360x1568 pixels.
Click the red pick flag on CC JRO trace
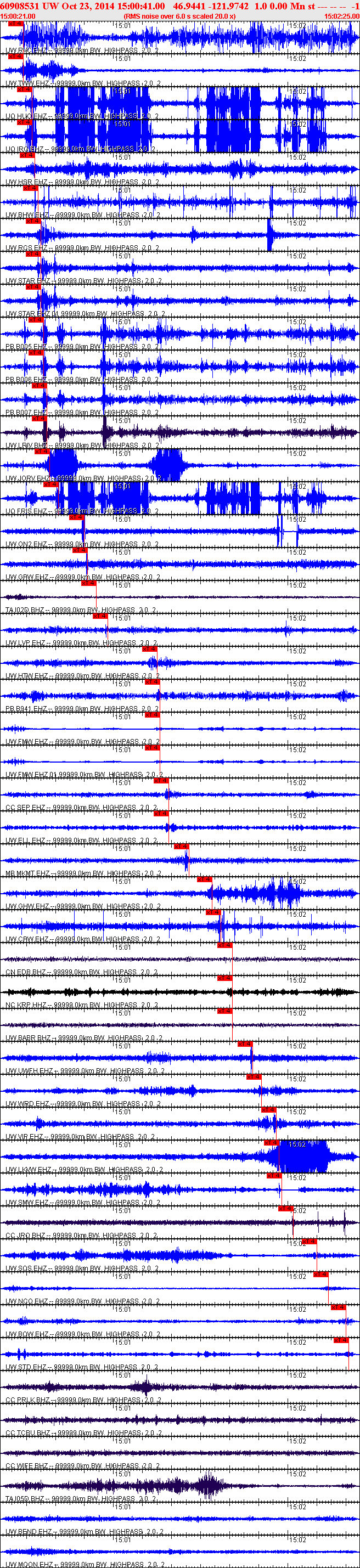[x=286, y=1209]
